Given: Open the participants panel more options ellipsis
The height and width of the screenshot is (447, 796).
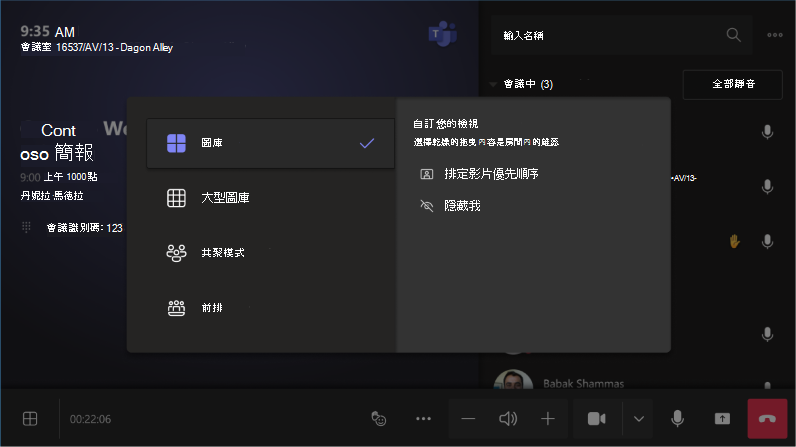Looking at the screenshot, I should tap(775, 35).
